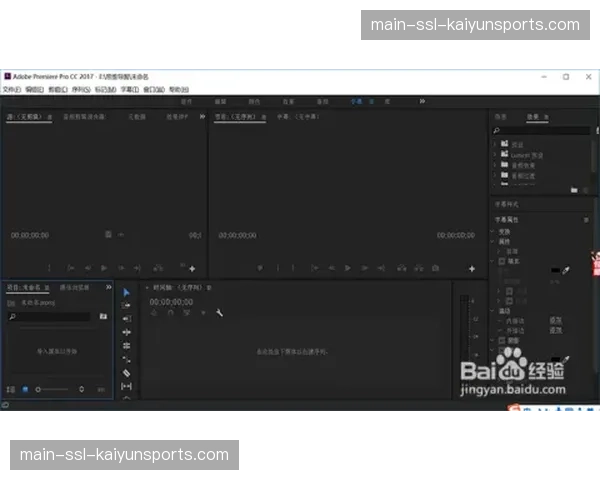Create new custom bin in Effects panel
Viewport: 600px width, 480px height.
(574, 190)
